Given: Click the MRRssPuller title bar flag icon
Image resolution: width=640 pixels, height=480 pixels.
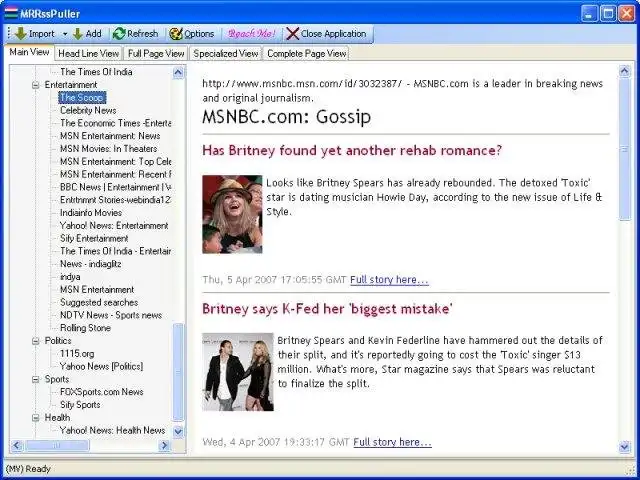Looking at the screenshot, I should [x=11, y=13].
